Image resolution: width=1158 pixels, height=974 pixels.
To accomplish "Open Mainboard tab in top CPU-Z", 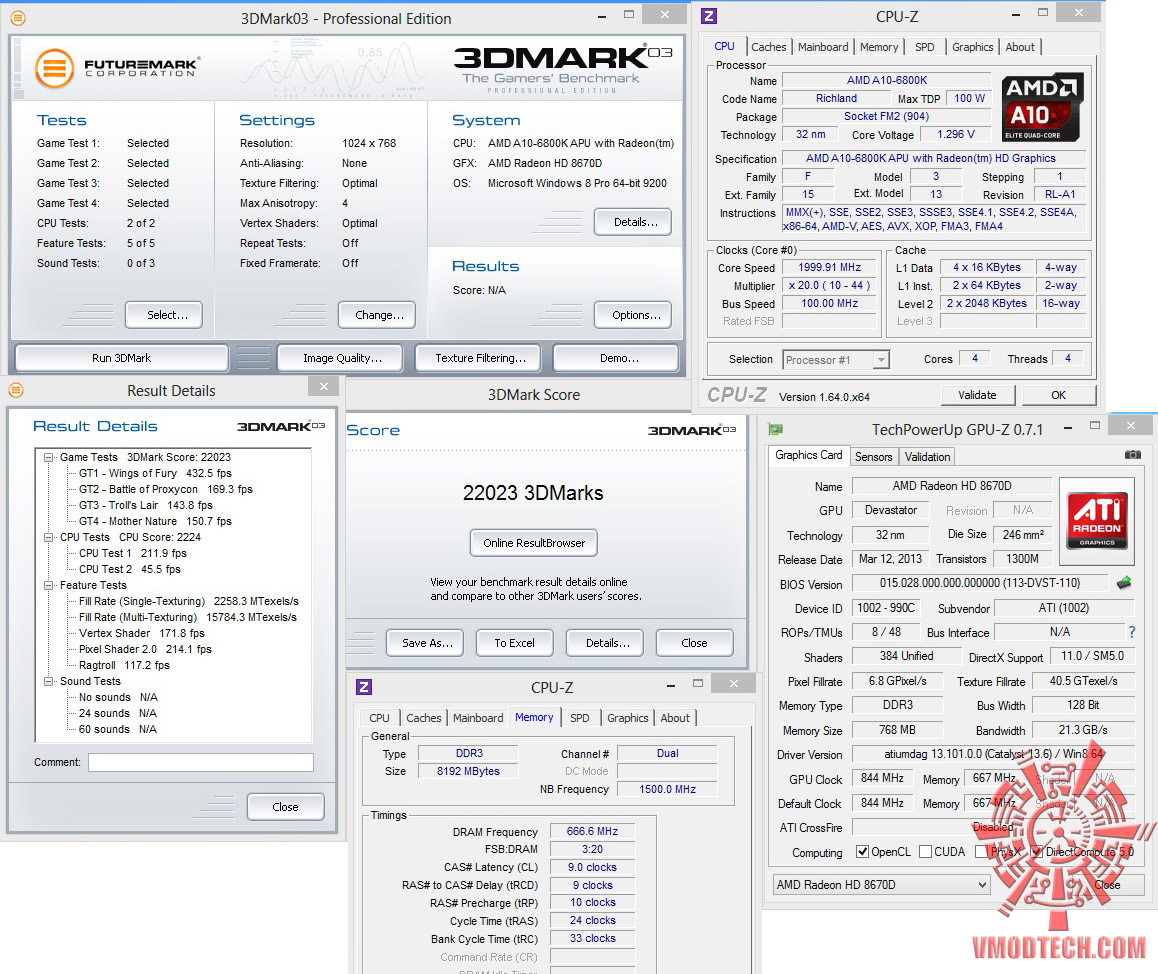I will click(823, 47).
